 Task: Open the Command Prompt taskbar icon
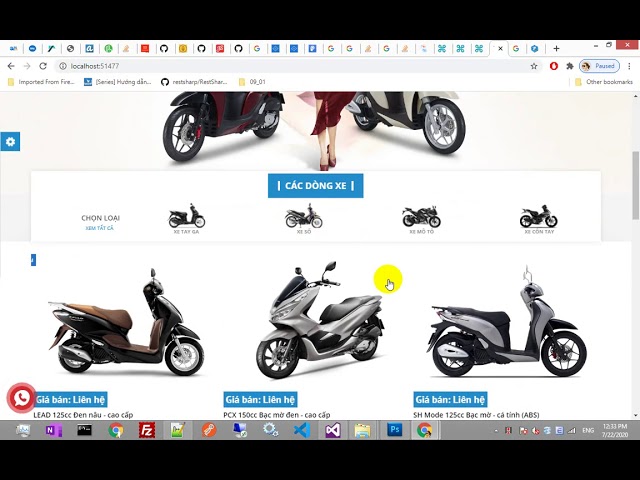coord(84,430)
